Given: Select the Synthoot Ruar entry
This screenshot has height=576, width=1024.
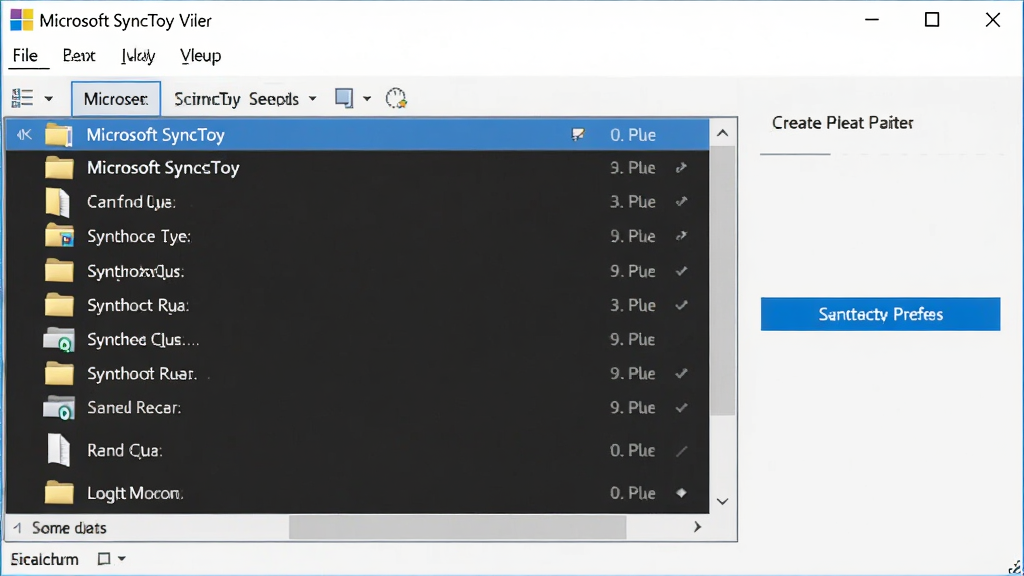Looking at the screenshot, I should tap(357, 374).
